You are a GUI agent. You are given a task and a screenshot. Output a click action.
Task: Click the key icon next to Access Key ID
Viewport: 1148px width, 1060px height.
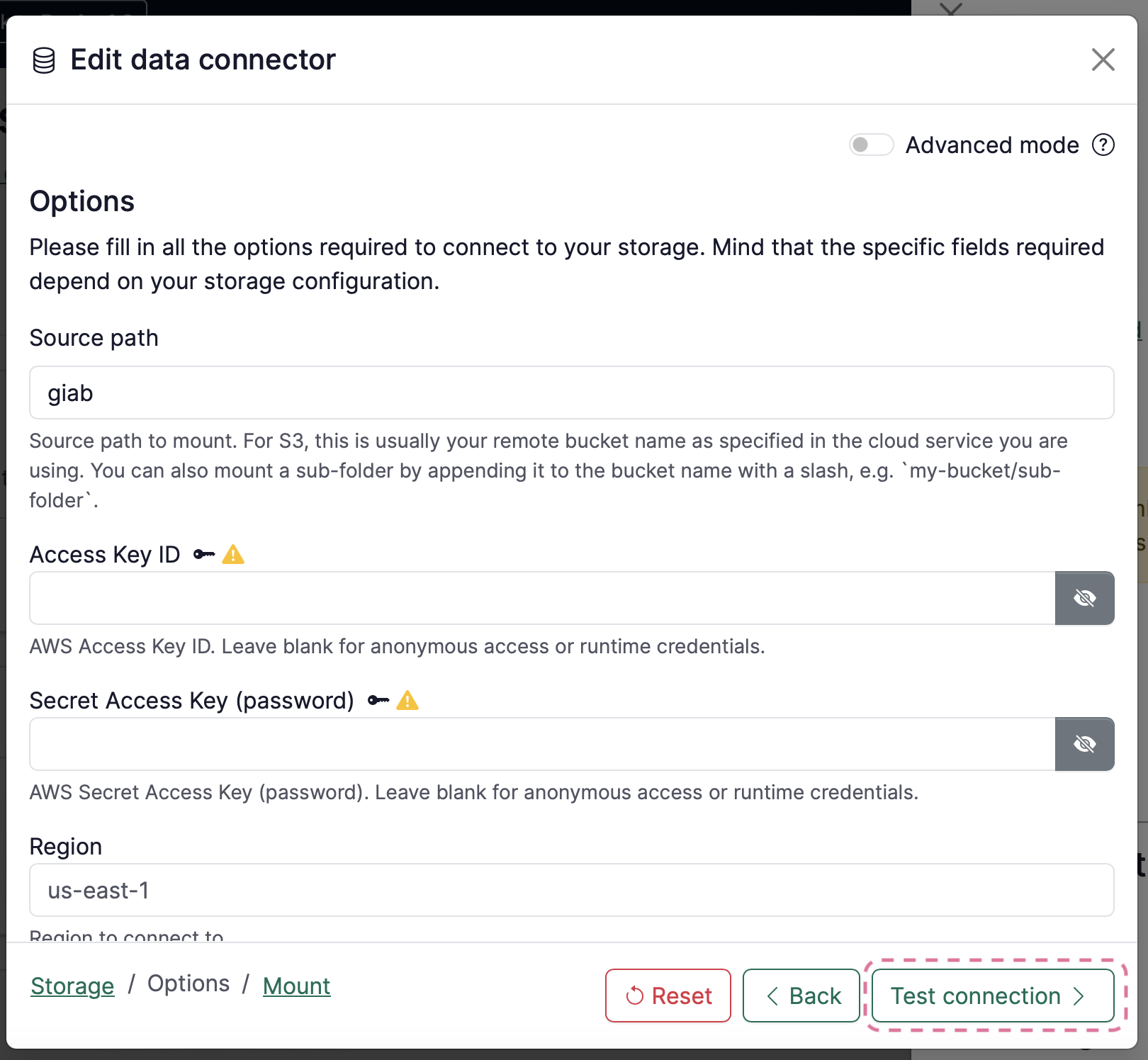click(204, 554)
